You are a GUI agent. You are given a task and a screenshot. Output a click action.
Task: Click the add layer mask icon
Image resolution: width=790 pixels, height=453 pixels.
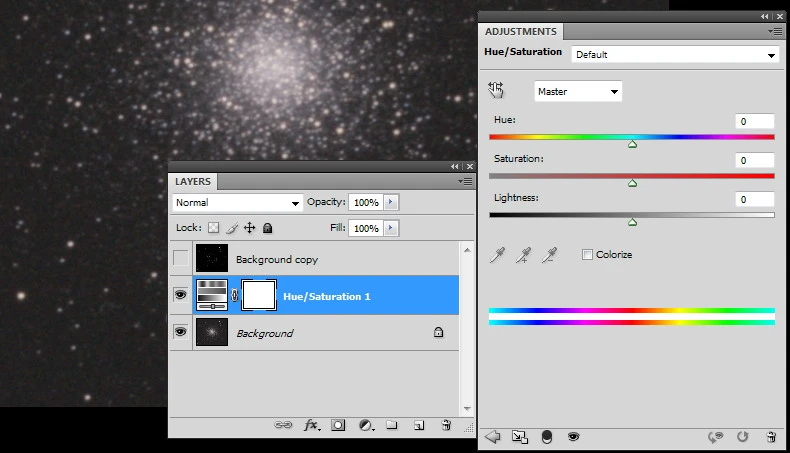pyautogui.click(x=338, y=425)
